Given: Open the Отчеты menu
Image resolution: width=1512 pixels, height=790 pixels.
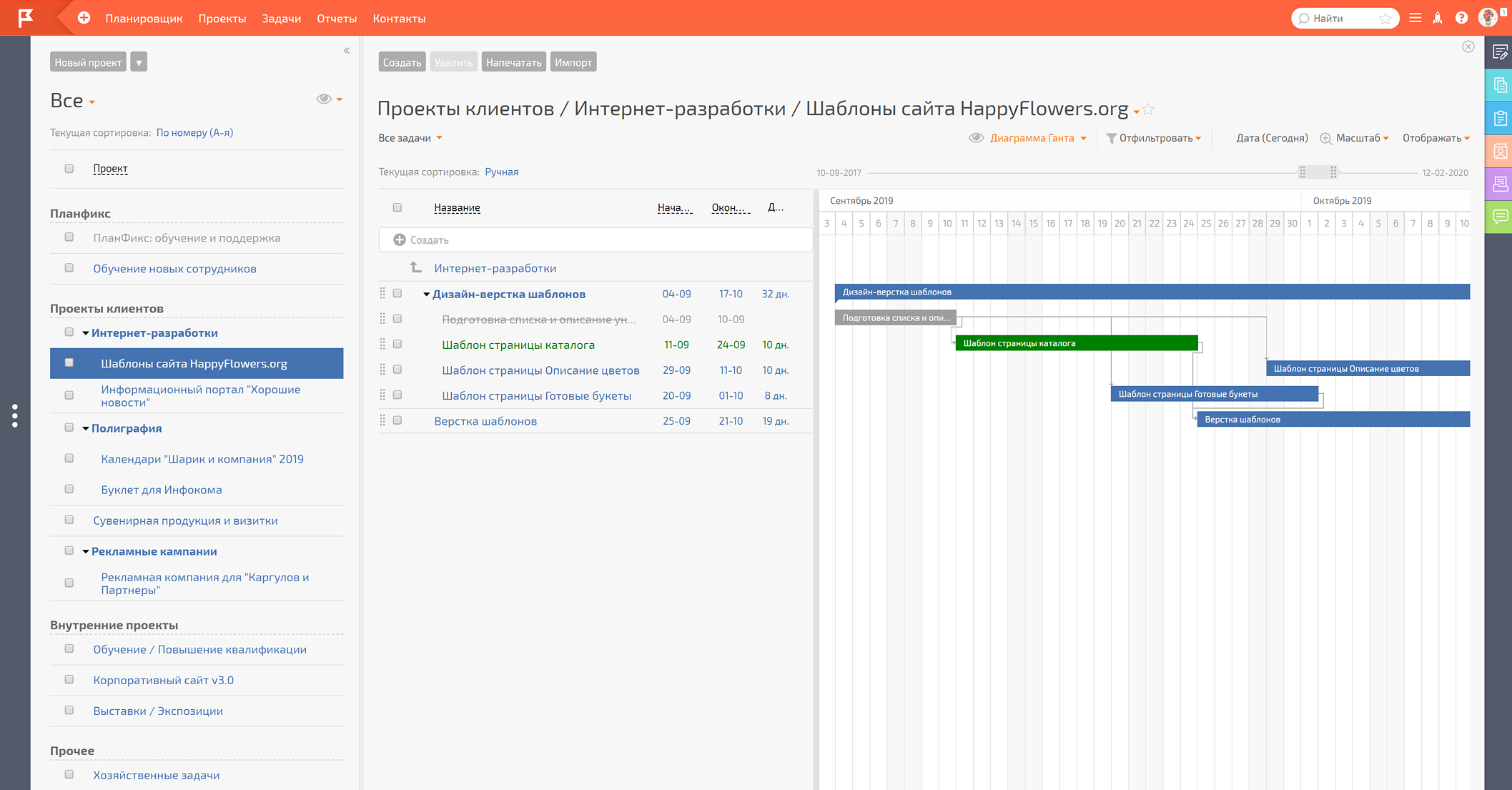Looking at the screenshot, I should click(336, 19).
